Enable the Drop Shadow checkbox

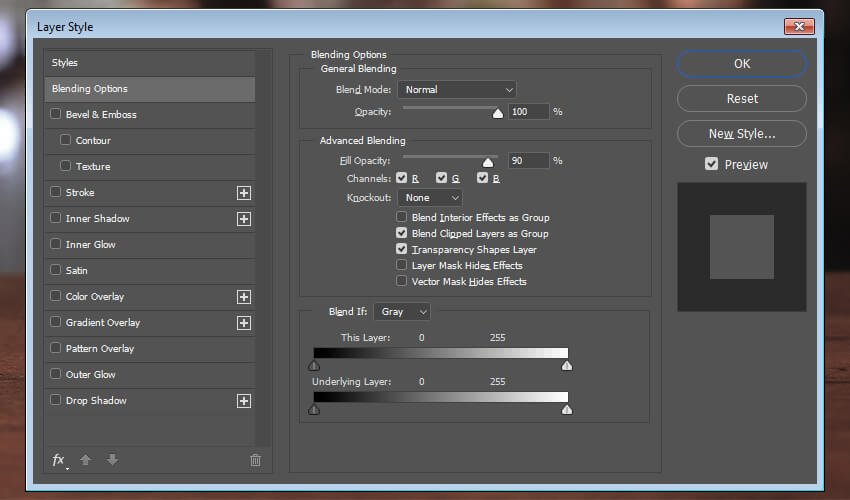click(x=55, y=400)
